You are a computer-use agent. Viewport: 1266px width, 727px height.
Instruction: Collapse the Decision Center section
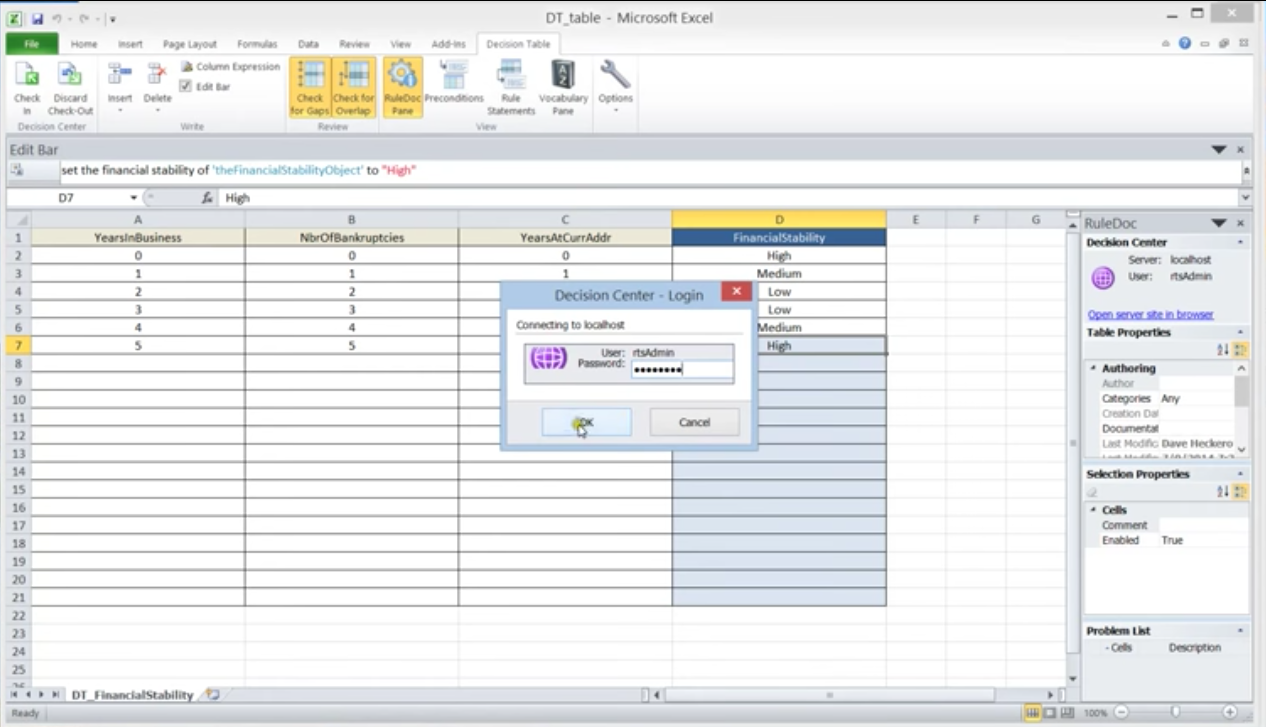[x=1241, y=242]
